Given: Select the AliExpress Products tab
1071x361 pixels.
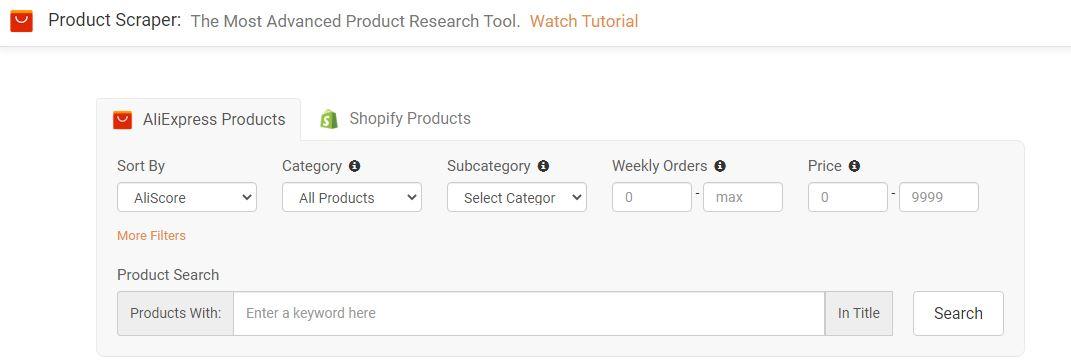Looking at the screenshot, I should [x=199, y=120].
